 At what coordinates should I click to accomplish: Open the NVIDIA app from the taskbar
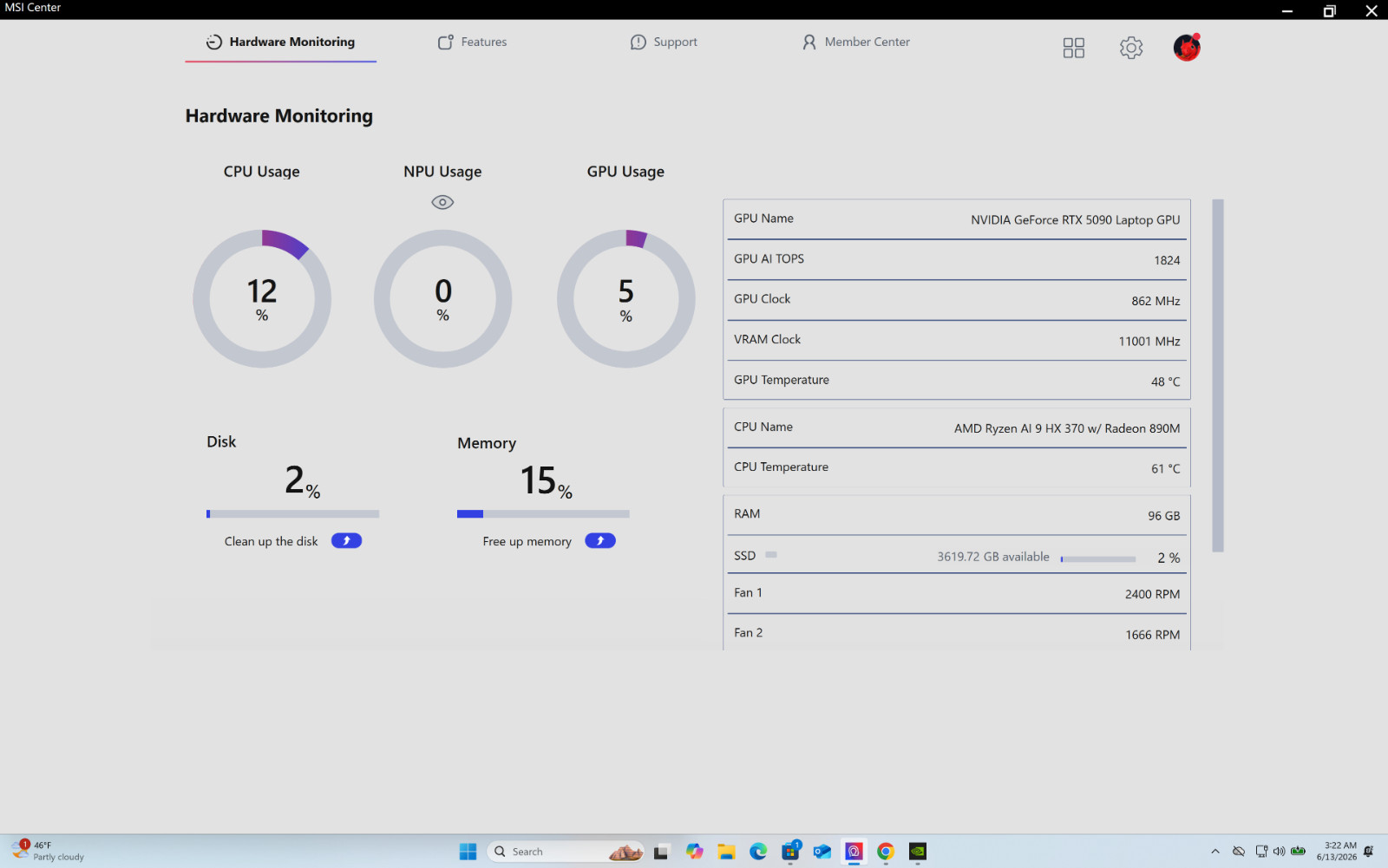(x=918, y=852)
